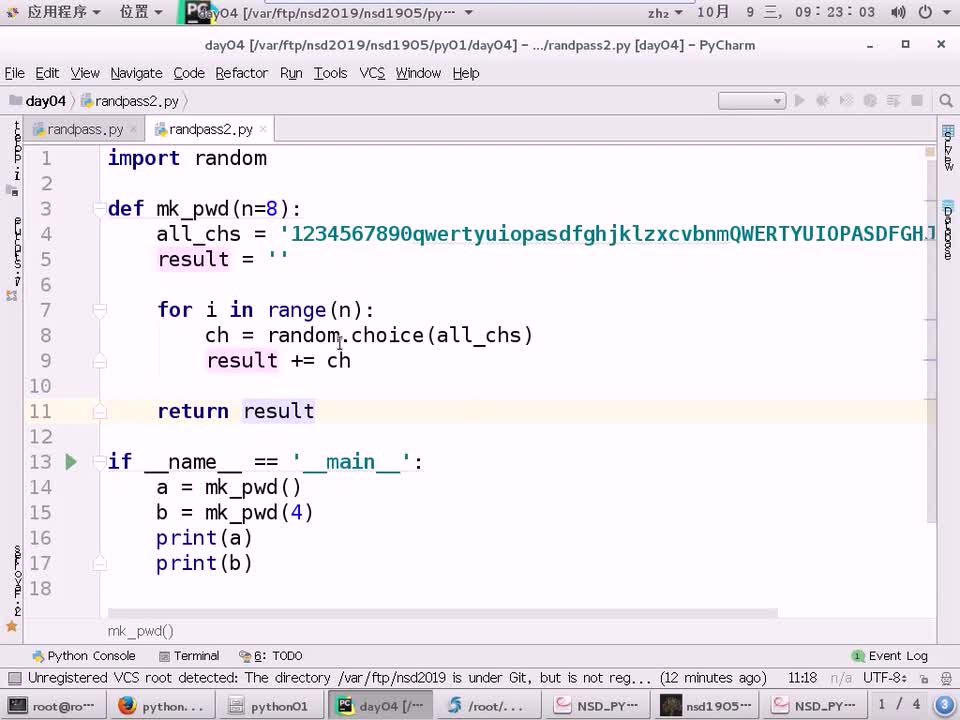Open the Navigate menu
The height and width of the screenshot is (720, 960).
[x=137, y=73]
